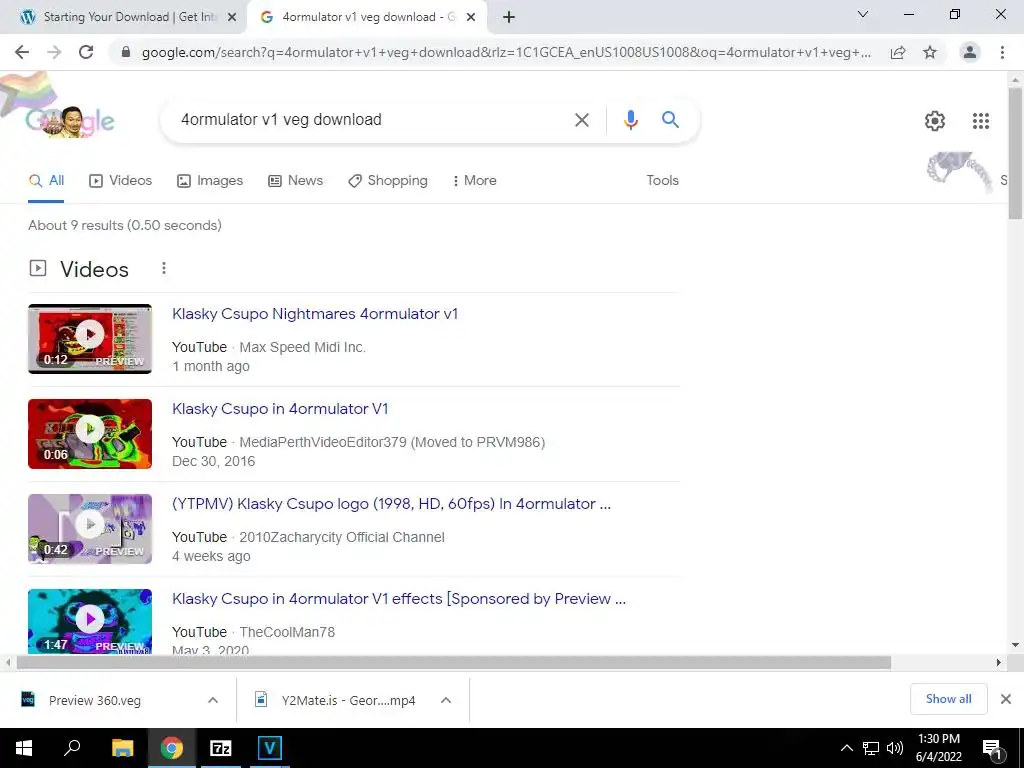The image size is (1024, 768).
Task: Play the 0:06 video thumbnail
Action: [x=90, y=434]
